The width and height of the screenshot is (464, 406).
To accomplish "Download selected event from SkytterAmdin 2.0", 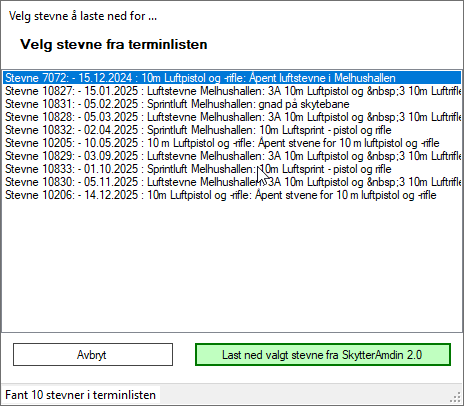I will pos(323,355).
